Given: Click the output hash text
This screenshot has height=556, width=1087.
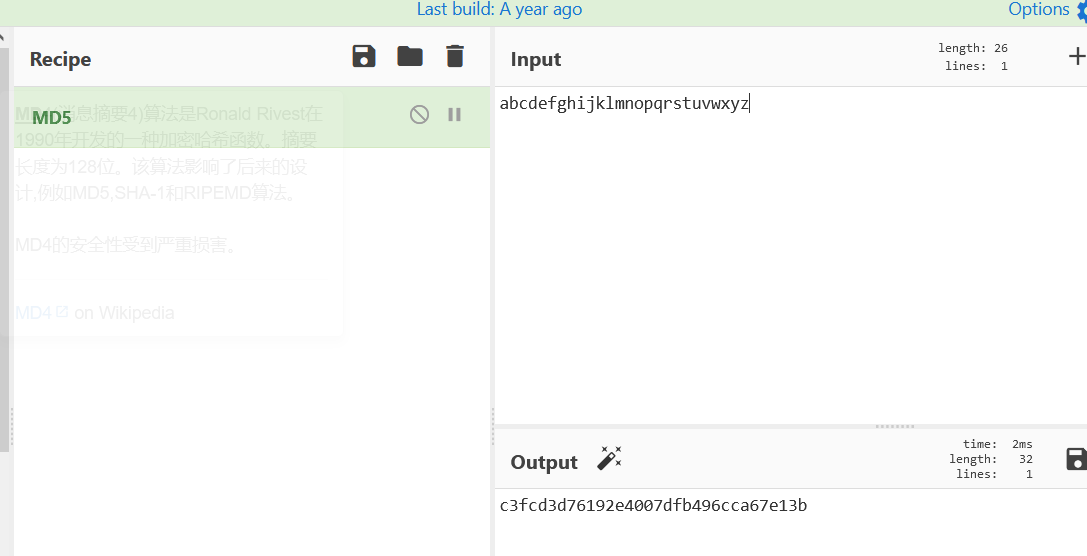Looking at the screenshot, I should pos(653,505).
